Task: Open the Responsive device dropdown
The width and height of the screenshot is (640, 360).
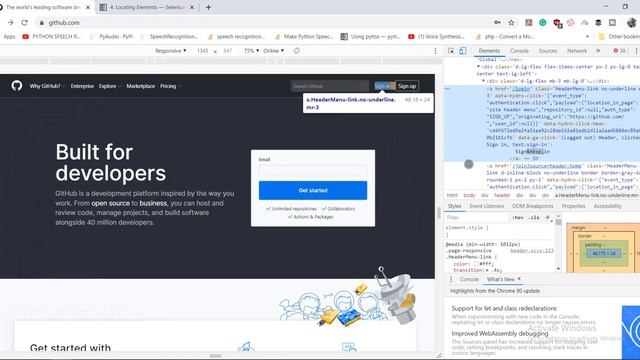Action: tap(171, 51)
